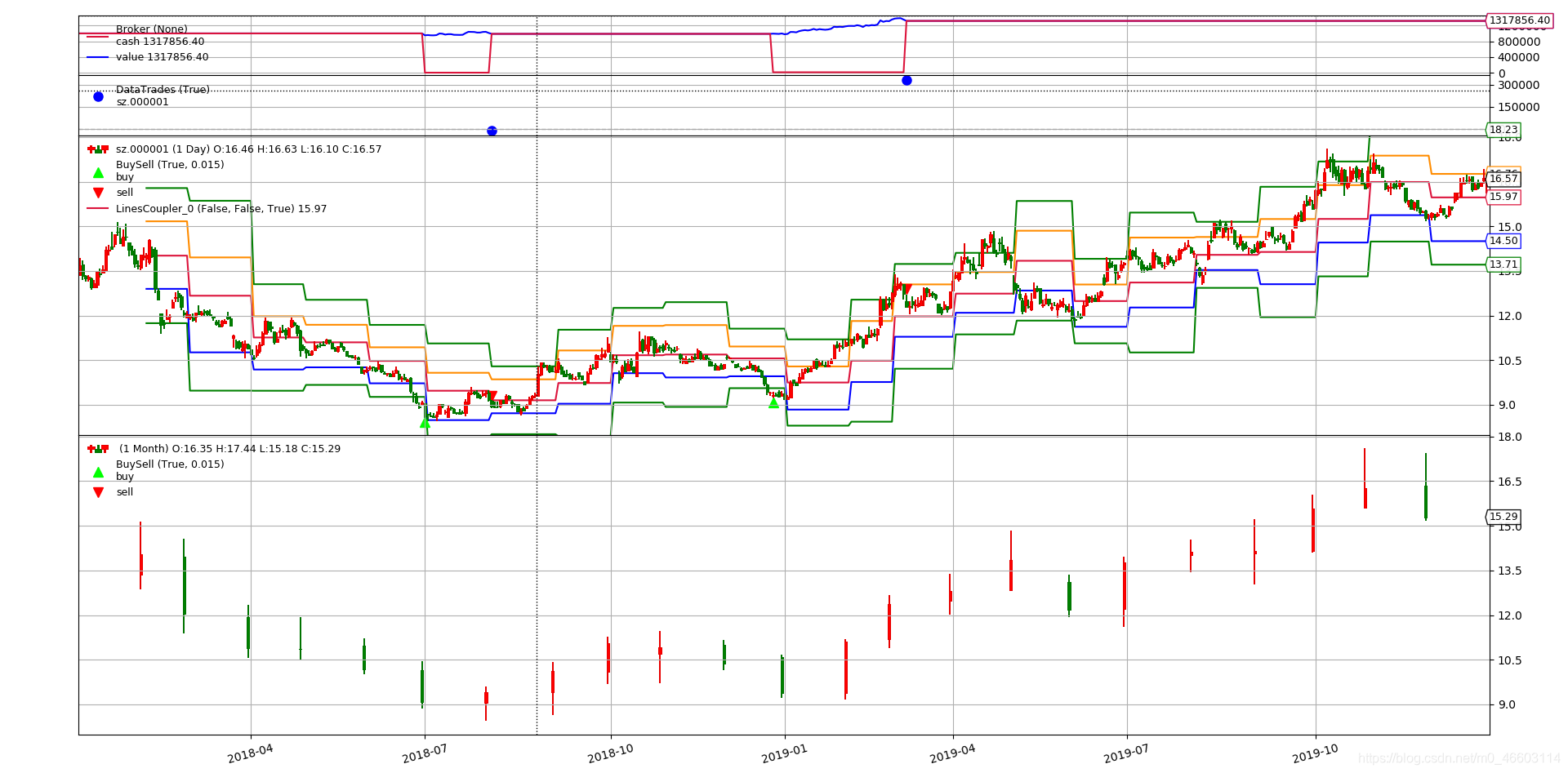Click the blue trade dot above the daily chart
Image resolution: width=1568 pixels, height=773 pixels.
pos(906,80)
